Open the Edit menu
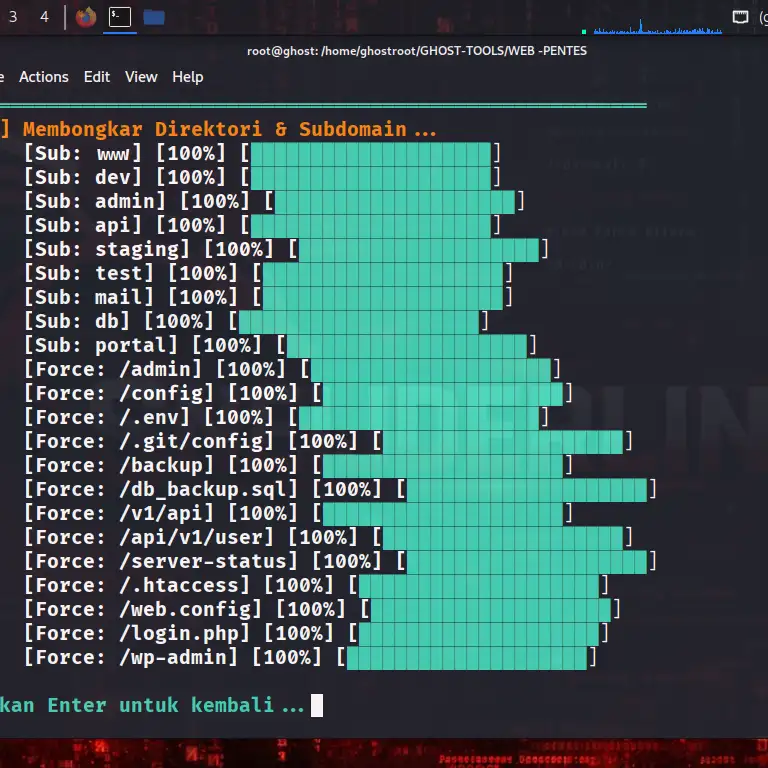 click(96, 77)
